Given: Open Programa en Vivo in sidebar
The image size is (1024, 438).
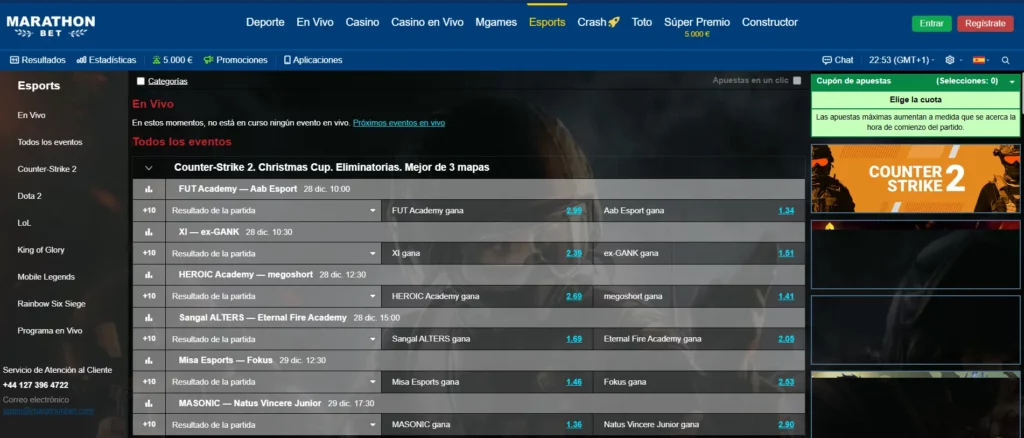Looking at the screenshot, I should point(50,331).
